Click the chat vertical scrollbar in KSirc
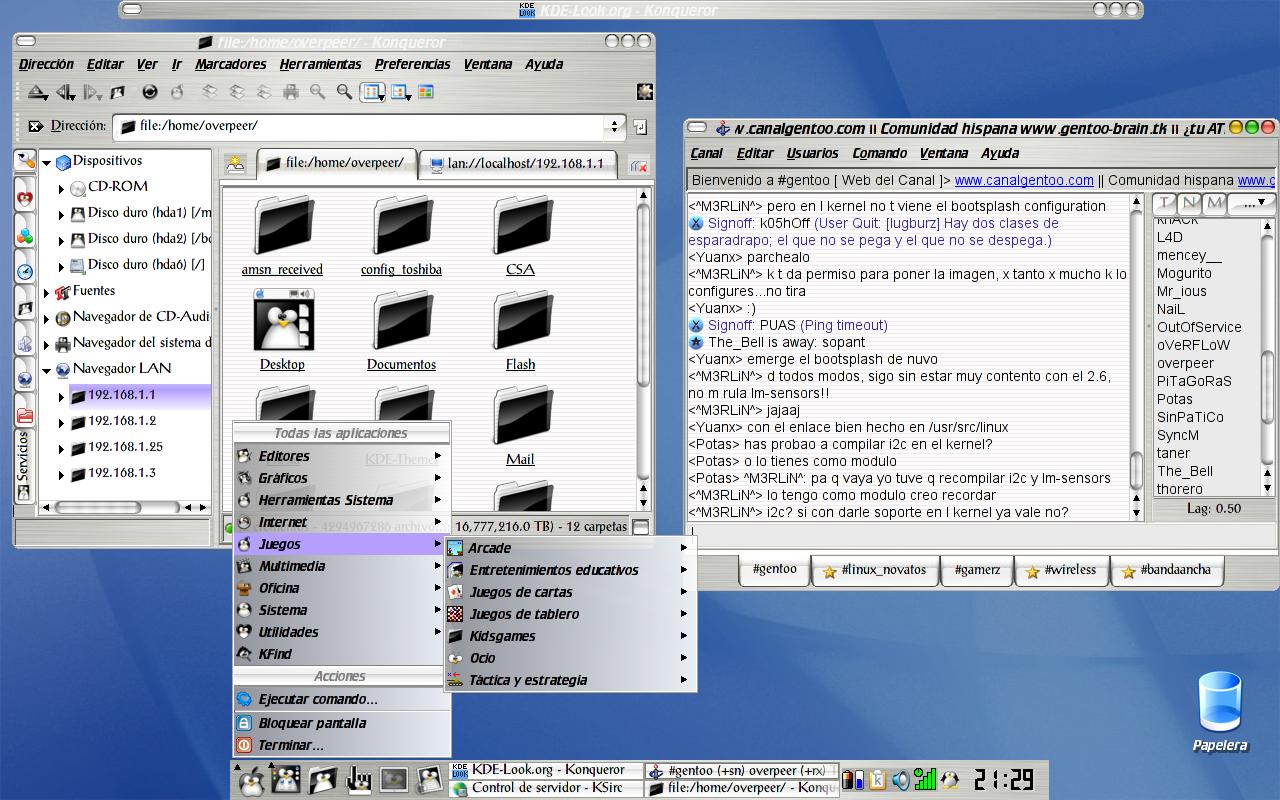This screenshot has height=800, width=1280. point(1136,357)
